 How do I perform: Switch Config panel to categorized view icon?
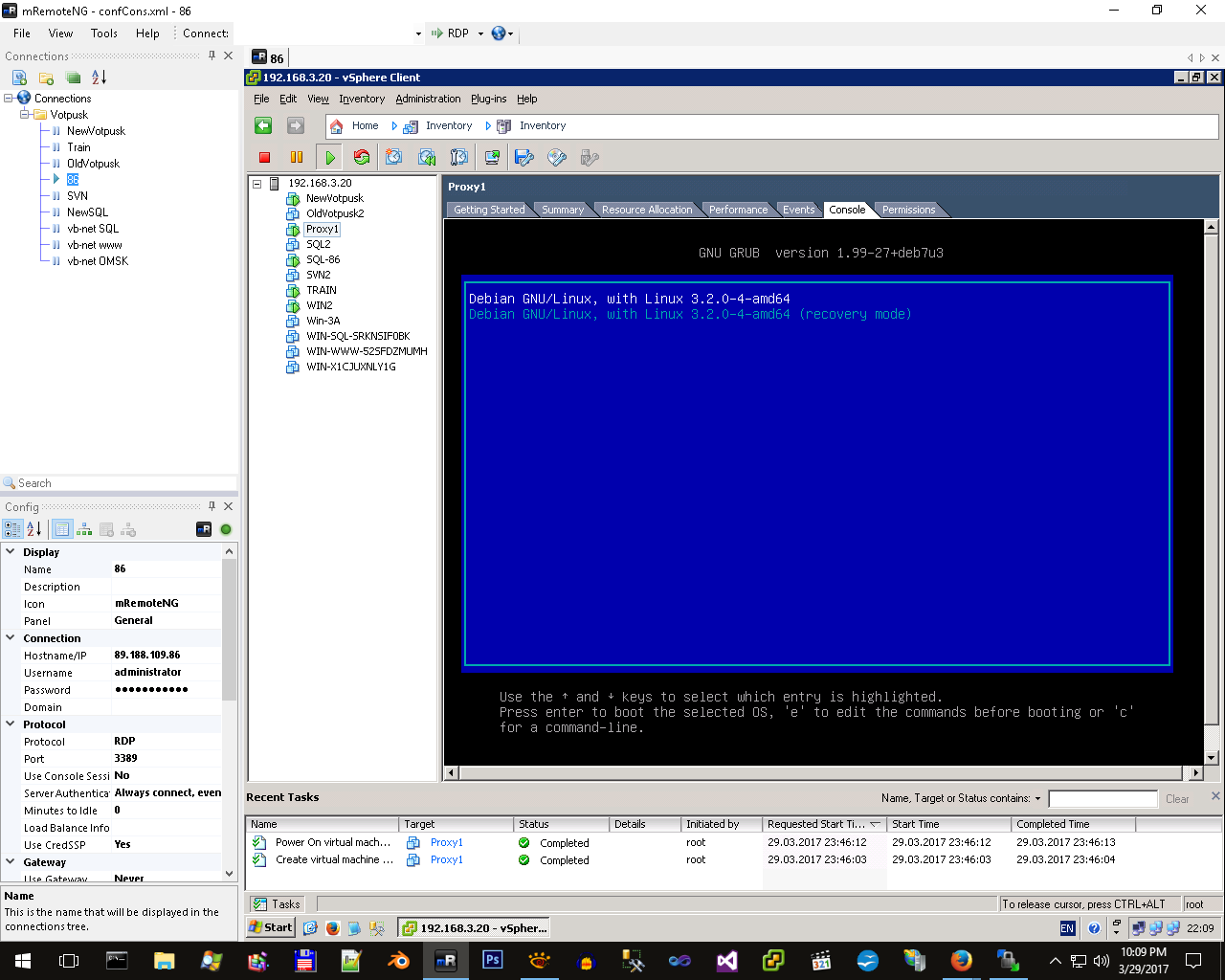pyautogui.click(x=13, y=529)
